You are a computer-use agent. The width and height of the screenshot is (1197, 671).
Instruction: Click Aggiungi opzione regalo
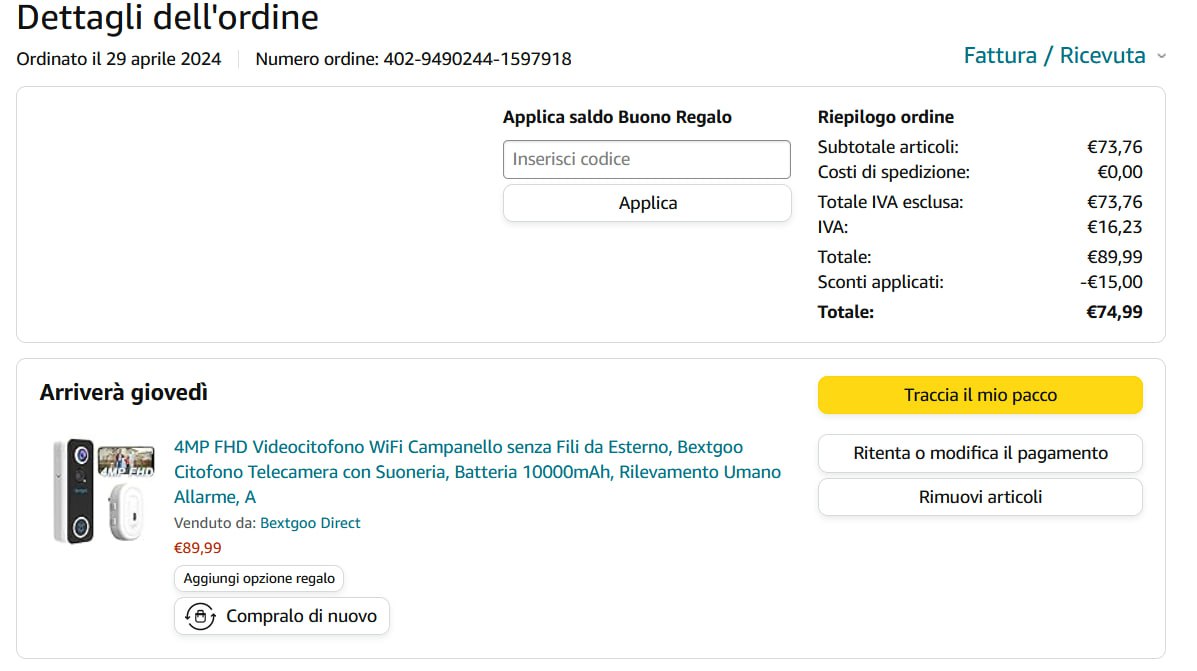259,579
